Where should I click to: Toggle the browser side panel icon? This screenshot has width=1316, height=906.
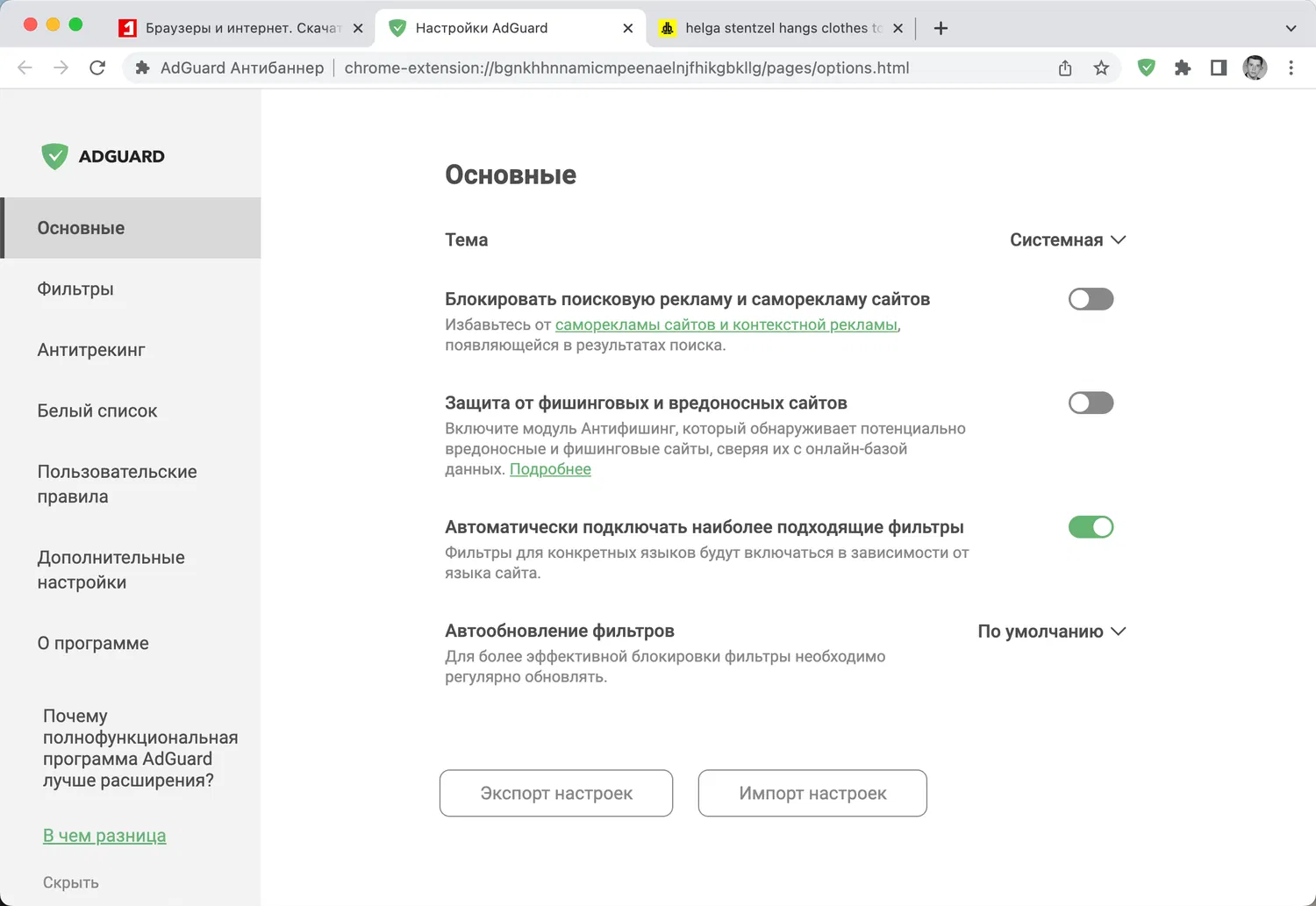point(1219,68)
